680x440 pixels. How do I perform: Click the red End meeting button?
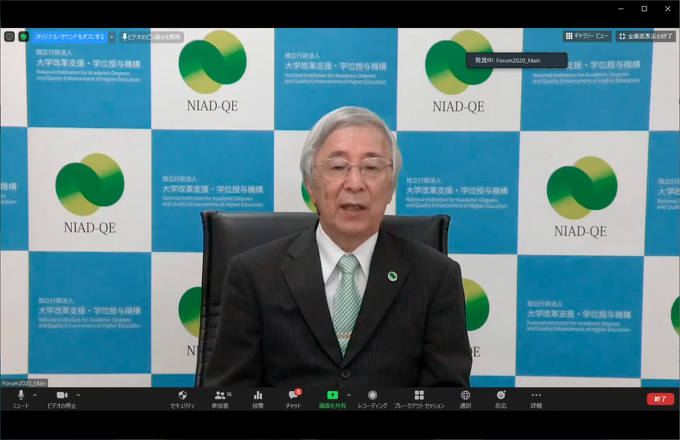pos(659,398)
